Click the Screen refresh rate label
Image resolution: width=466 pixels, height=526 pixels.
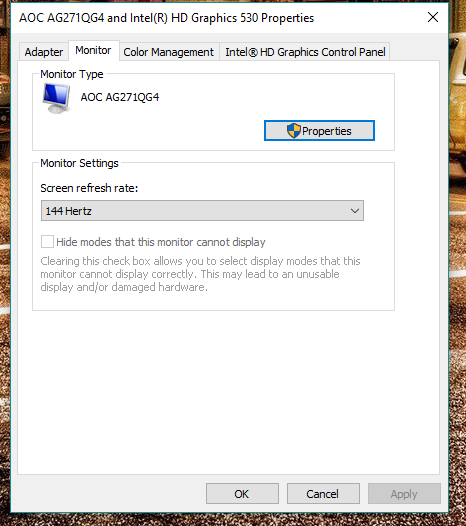[89, 188]
